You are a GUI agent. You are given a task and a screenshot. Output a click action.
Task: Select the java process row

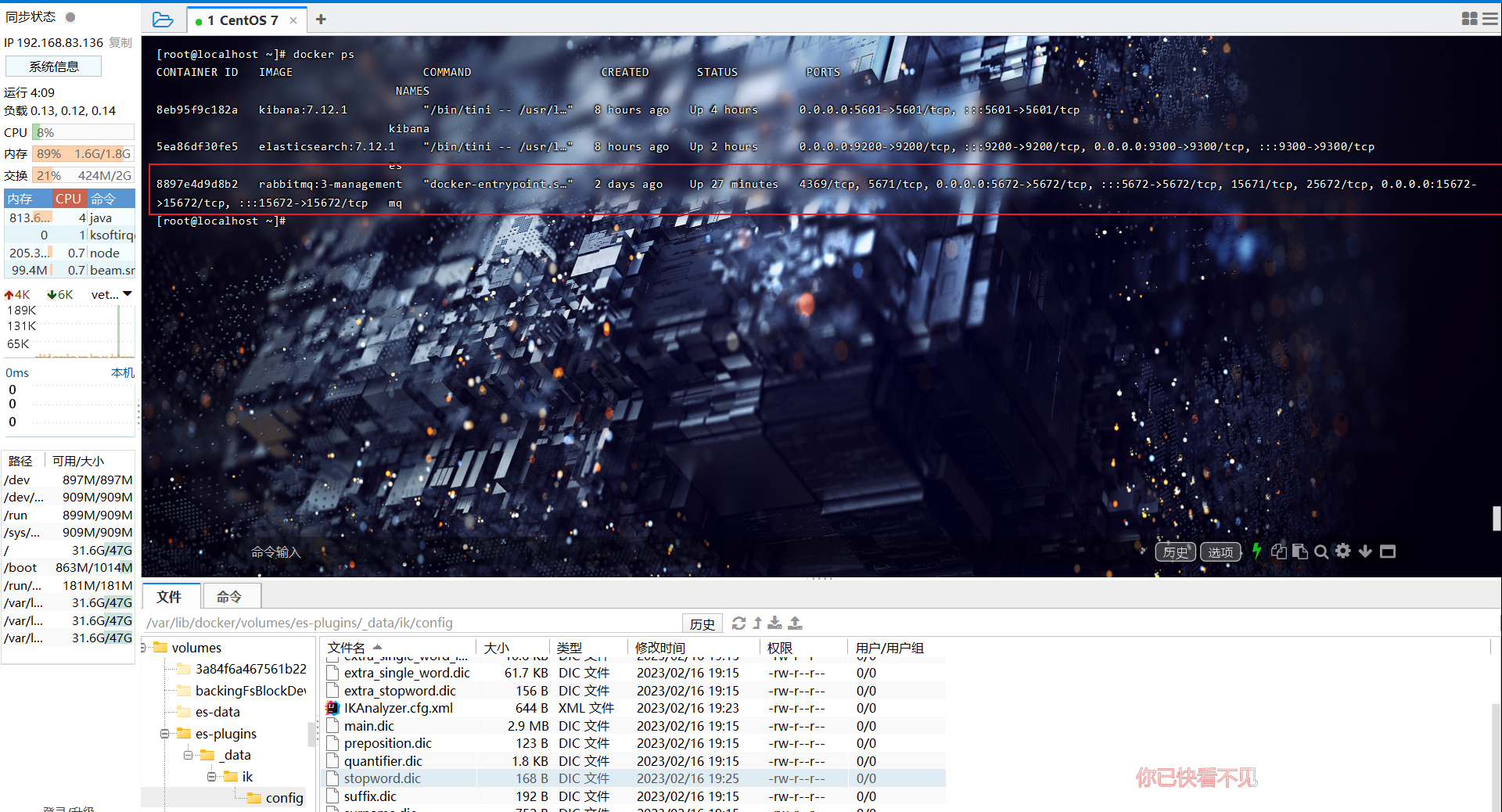click(70, 217)
